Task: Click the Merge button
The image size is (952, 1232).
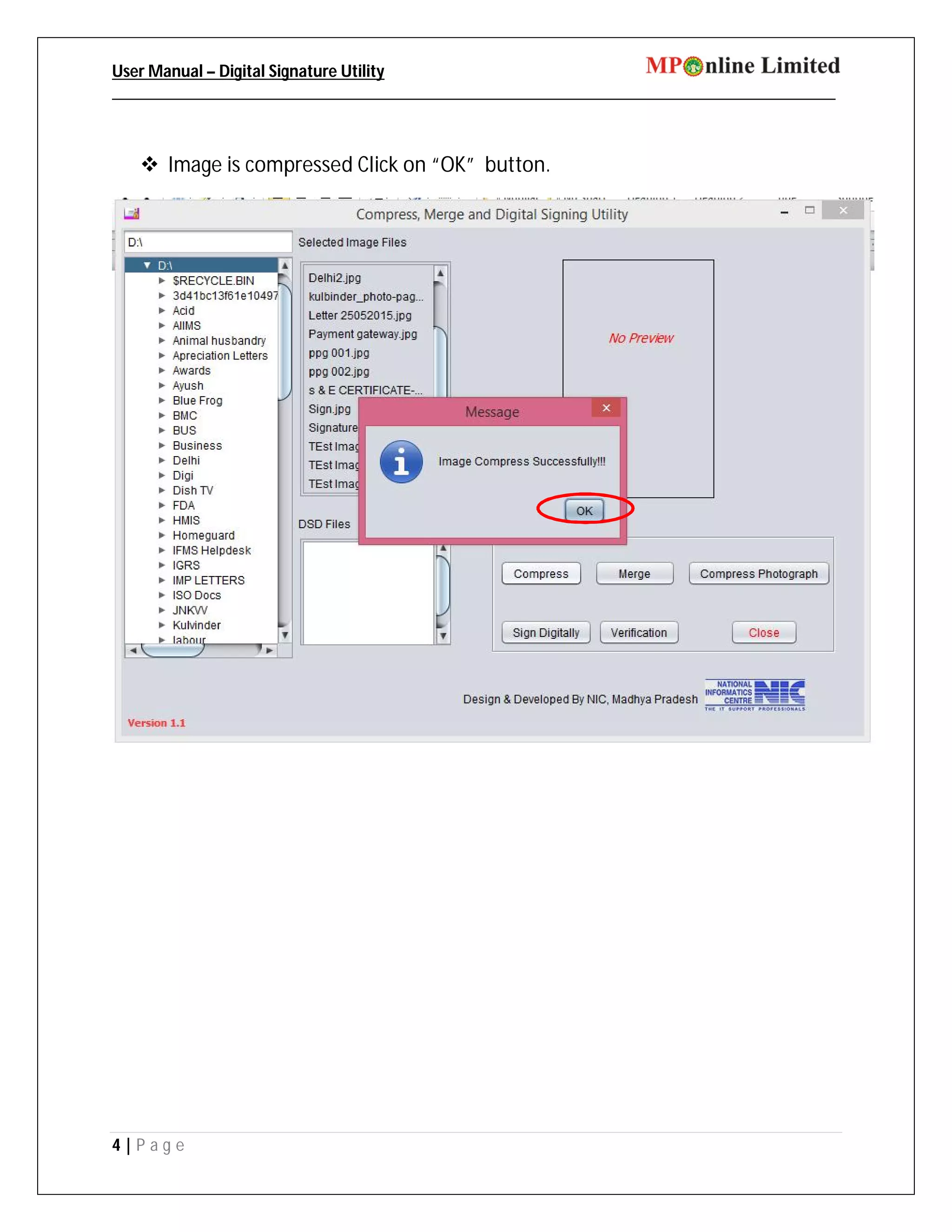Action: click(635, 574)
